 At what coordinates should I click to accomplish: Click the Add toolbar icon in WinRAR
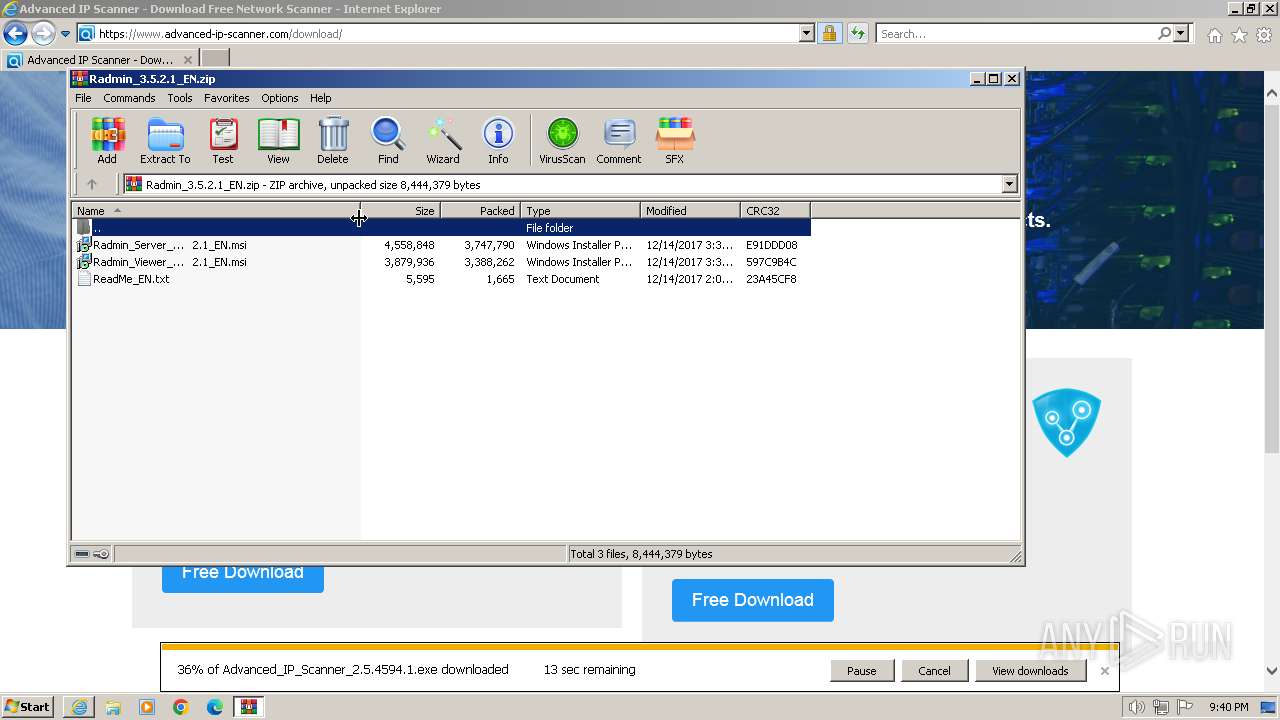107,140
